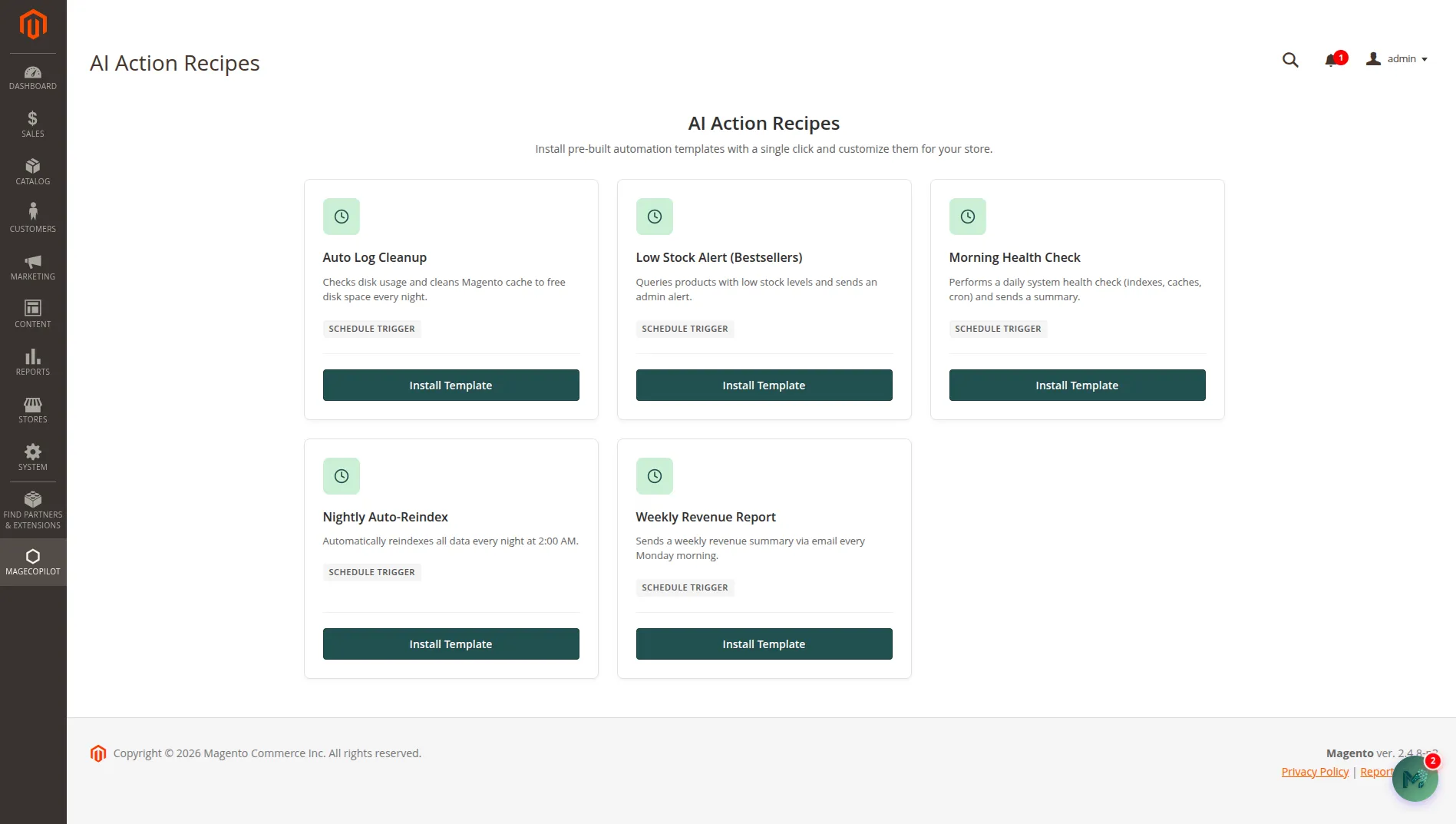
Task: Click the Copyright 2026 Magento Commerce text
Action: (x=267, y=753)
